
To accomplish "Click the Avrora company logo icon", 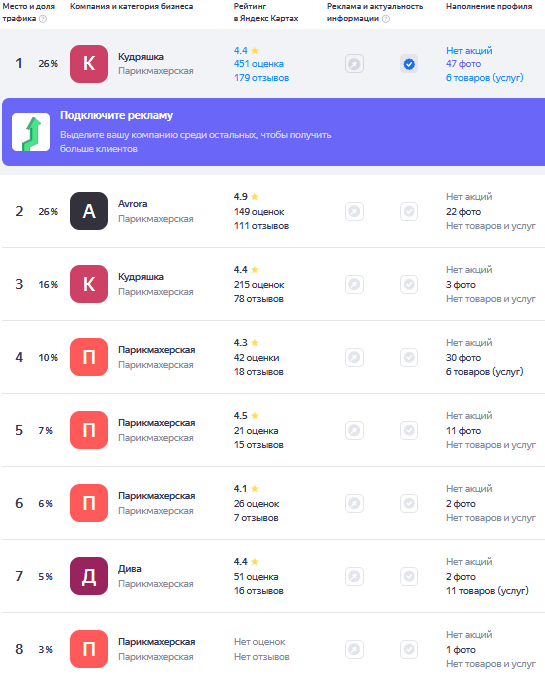I will 89,211.
